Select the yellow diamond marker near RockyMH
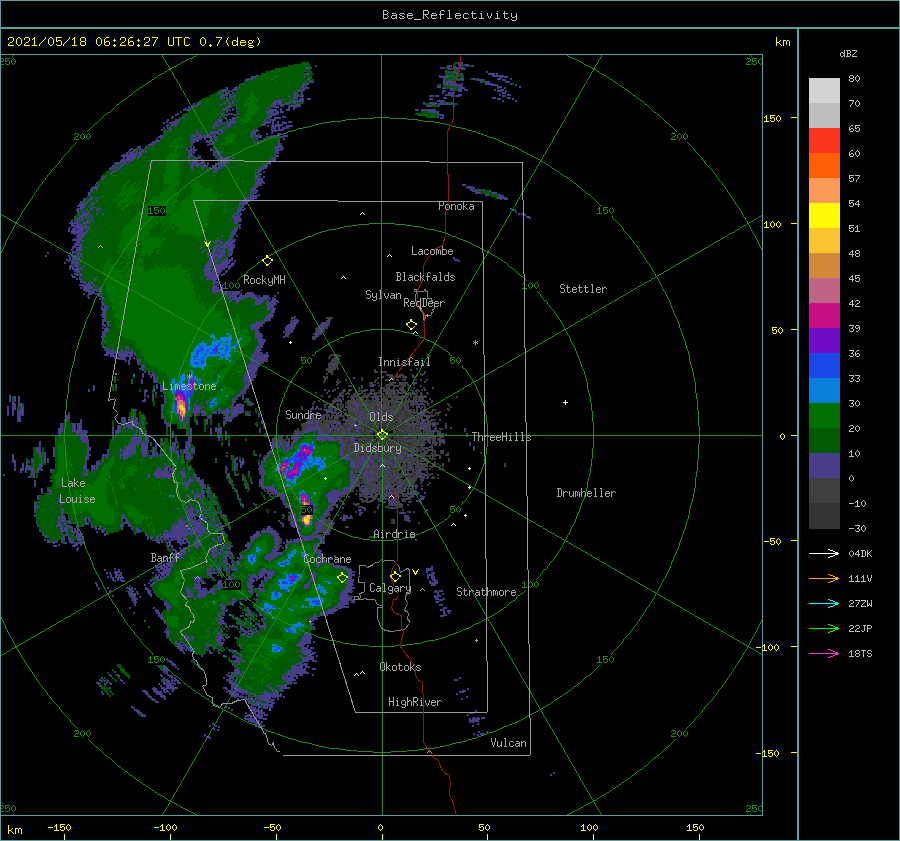This screenshot has width=900, height=841. coord(267,261)
